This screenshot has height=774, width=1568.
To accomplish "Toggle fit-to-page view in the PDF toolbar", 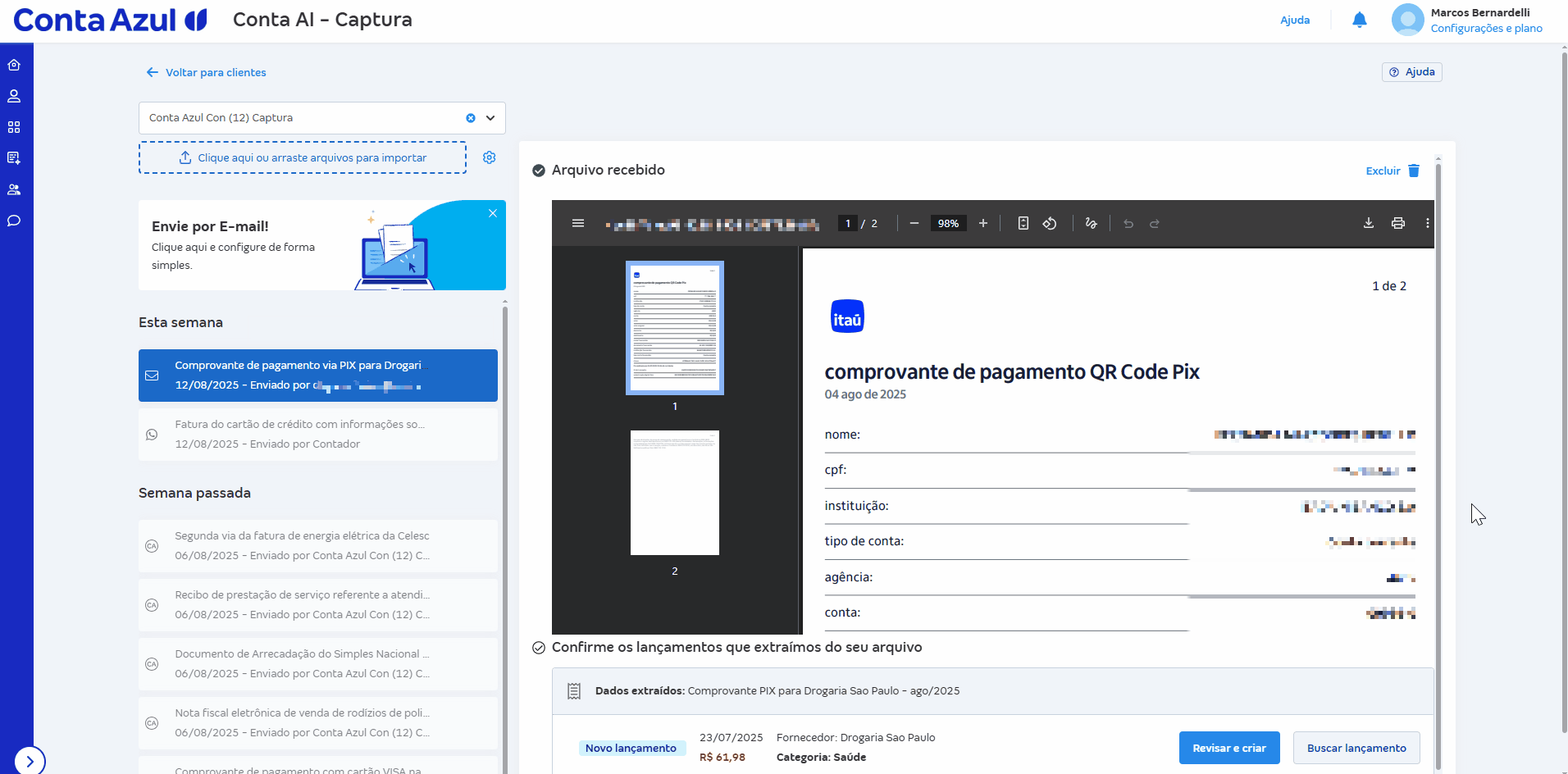I will pyautogui.click(x=1023, y=223).
